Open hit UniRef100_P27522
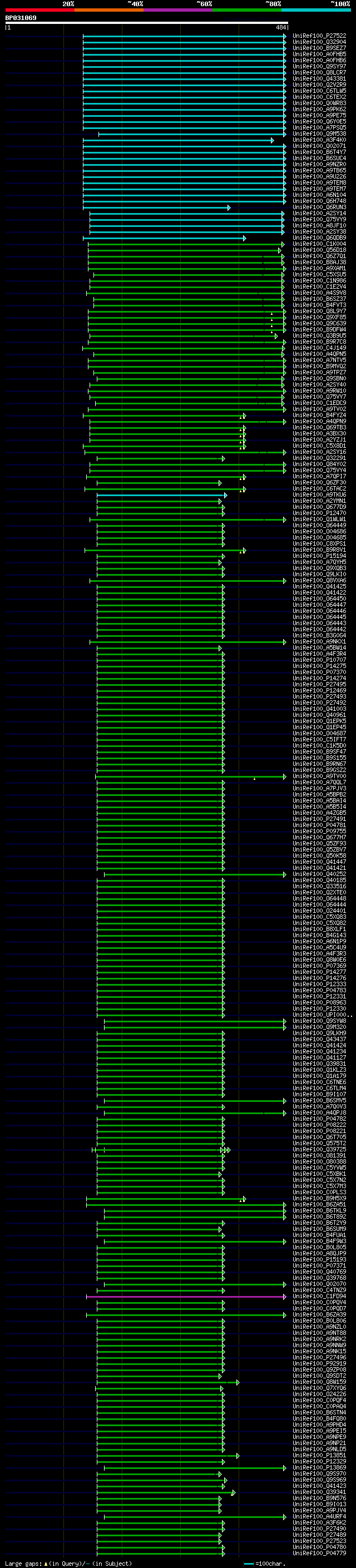356x1568 pixels. [319, 36]
